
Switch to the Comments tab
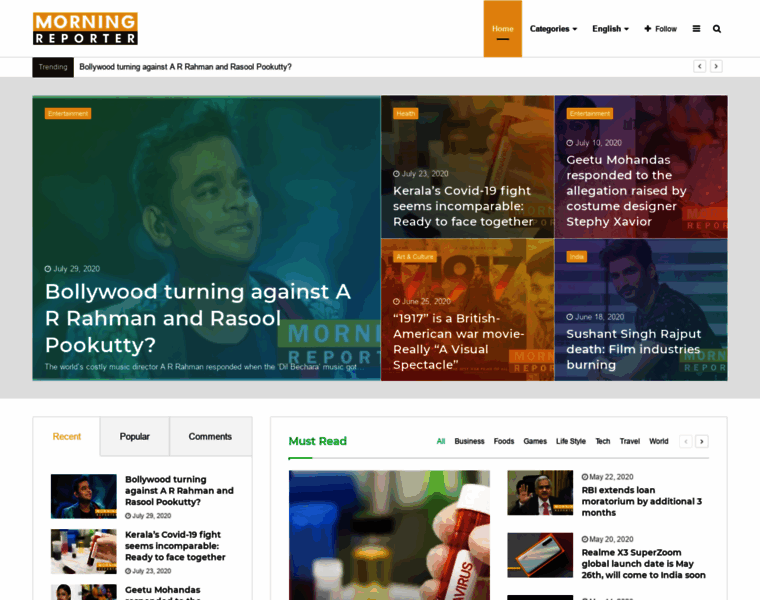(210, 437)
